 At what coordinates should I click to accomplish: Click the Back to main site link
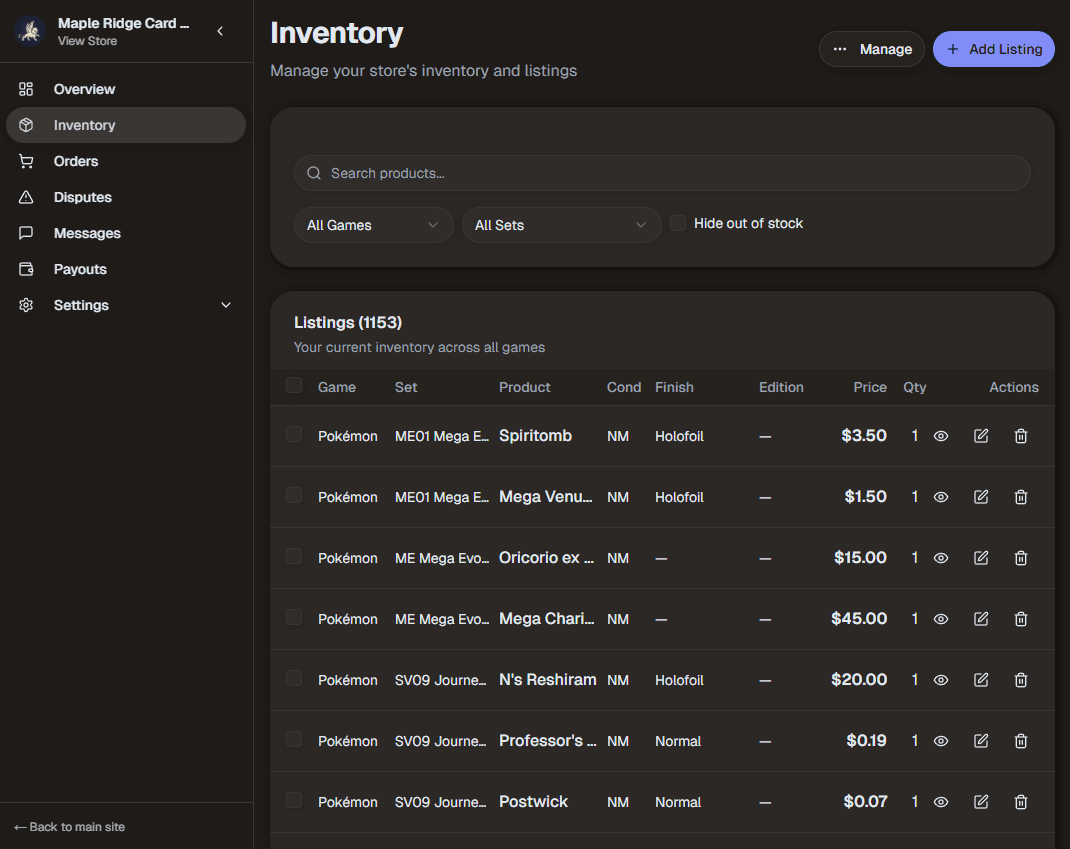(69, 826)
